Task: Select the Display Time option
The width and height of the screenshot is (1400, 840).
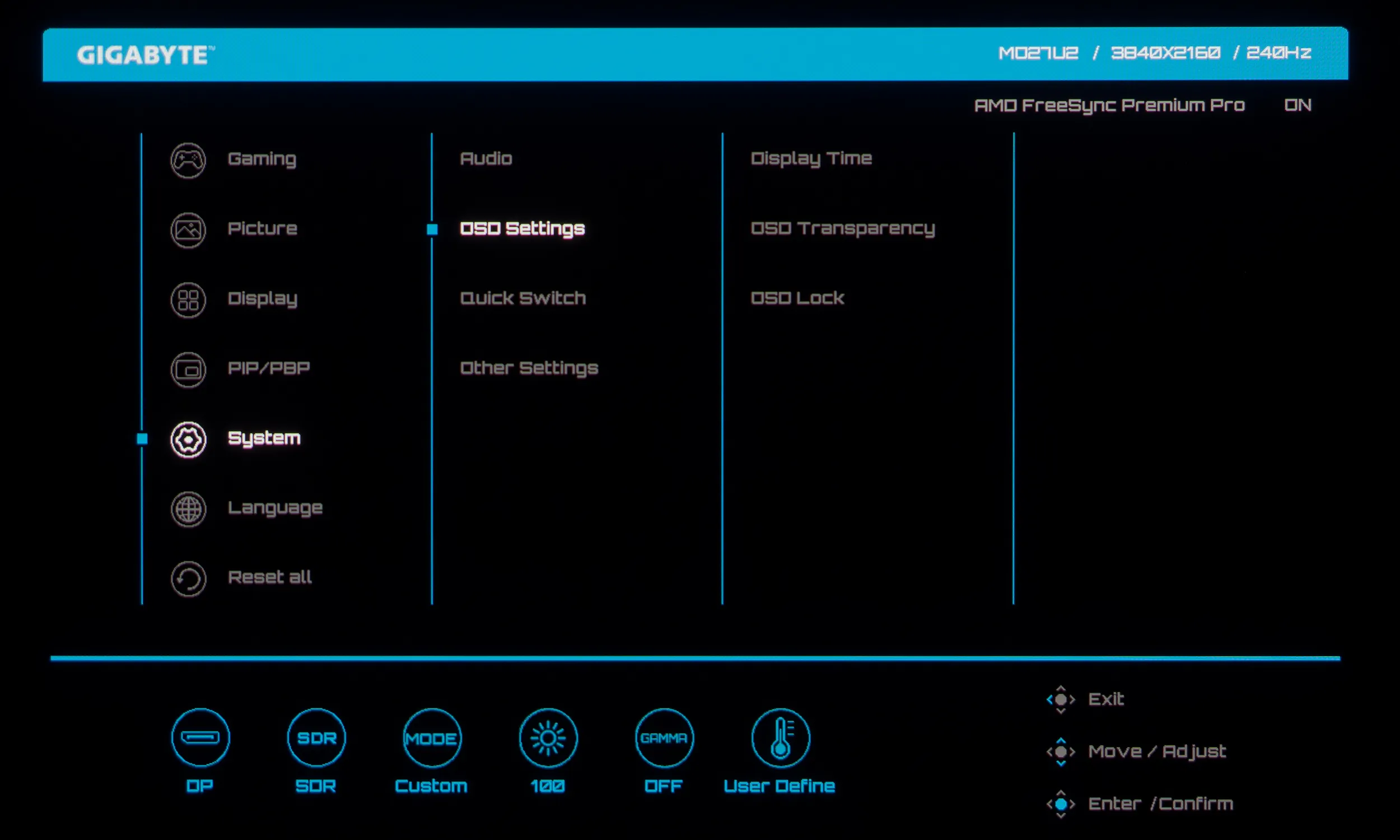Action: coord(810,158)
